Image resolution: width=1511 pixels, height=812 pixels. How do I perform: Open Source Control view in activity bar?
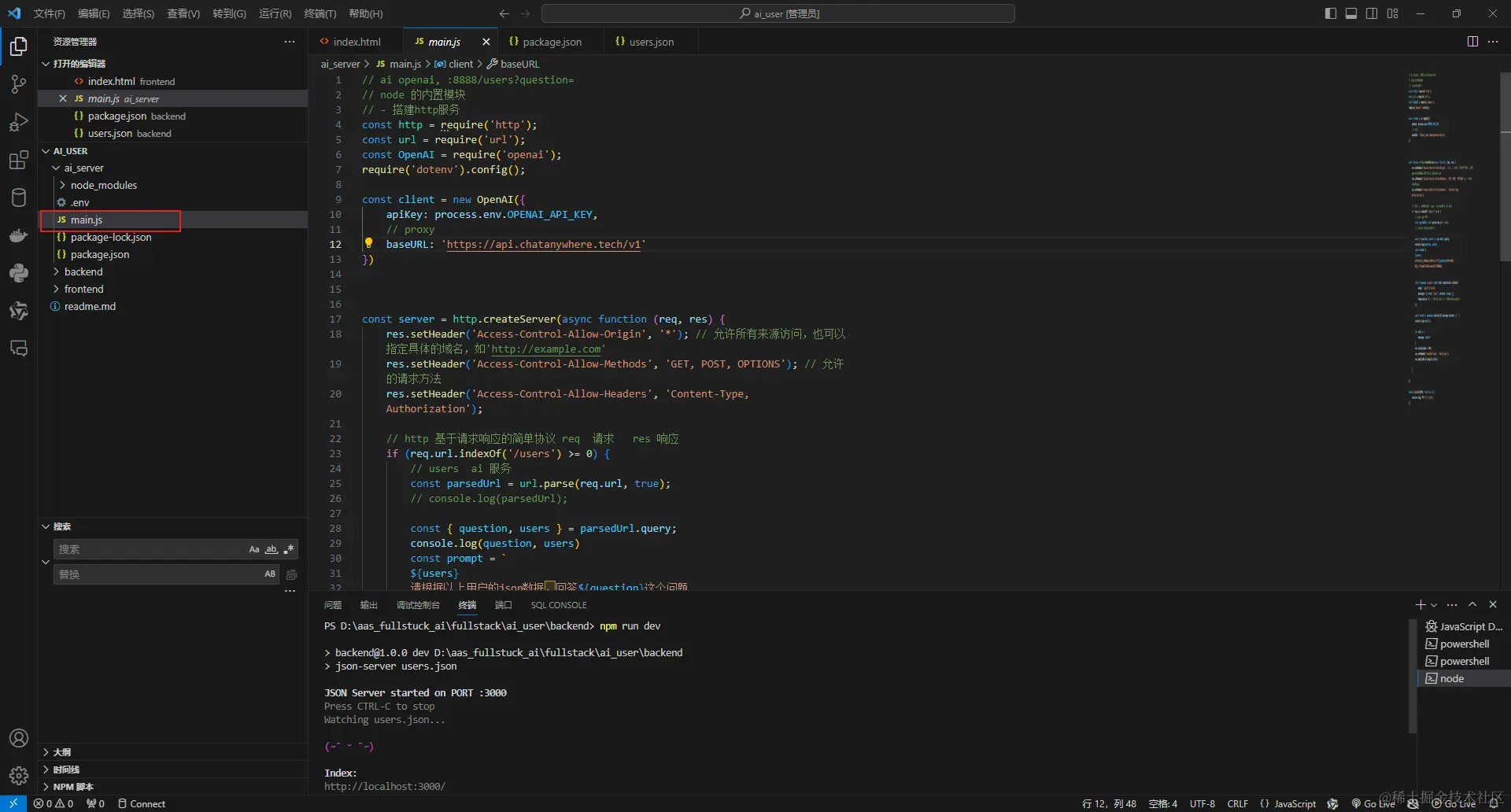pos(19,84)
